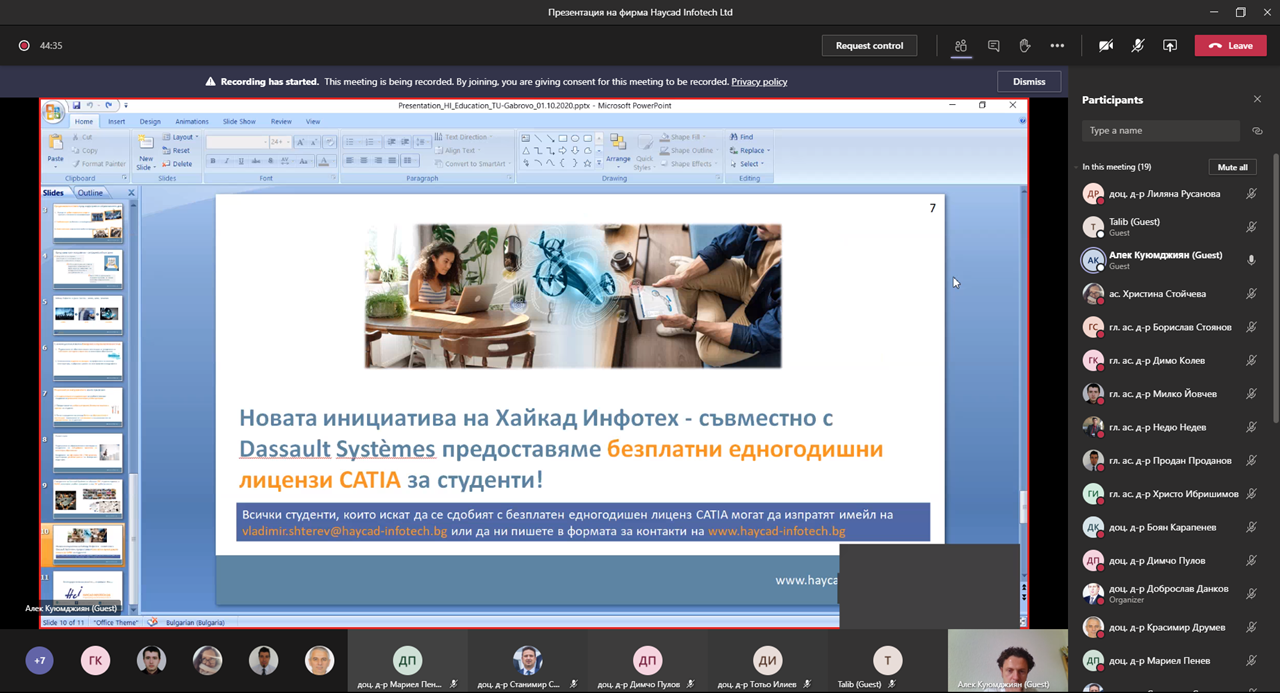Click the PowerPoint Office button
1280x693 pixels.
point(53,111)
